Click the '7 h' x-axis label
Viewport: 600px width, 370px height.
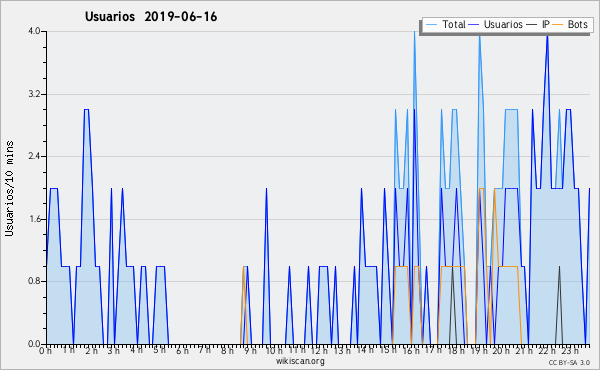point(205,351)
